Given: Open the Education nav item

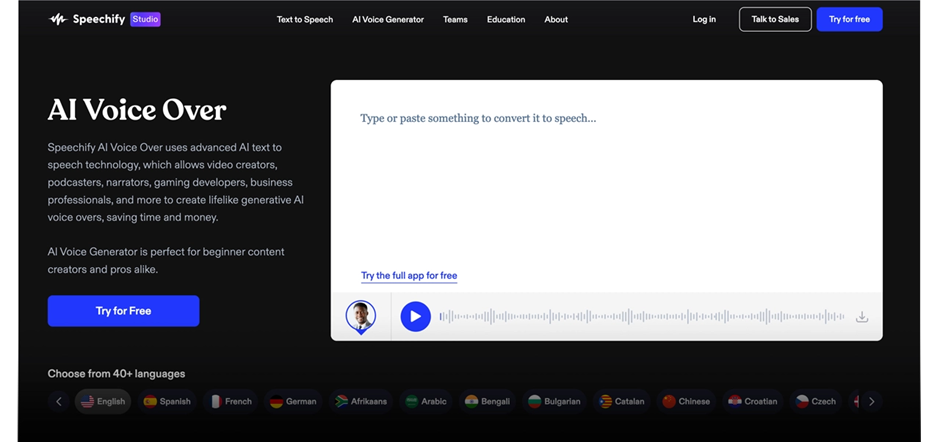Looking at the screenshot, I should pyautogui.click(x=506, y=19).
